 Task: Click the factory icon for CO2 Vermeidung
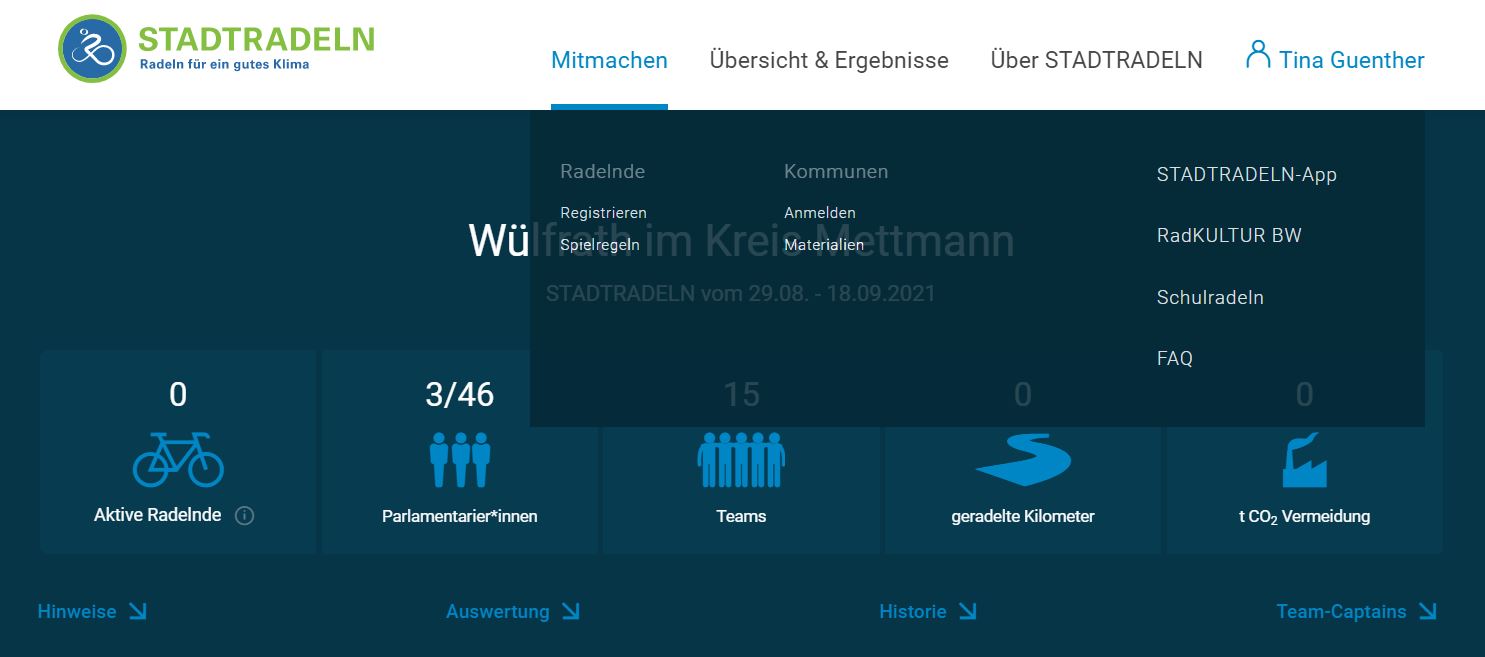pyautogui.click(x=1304, y=459)
